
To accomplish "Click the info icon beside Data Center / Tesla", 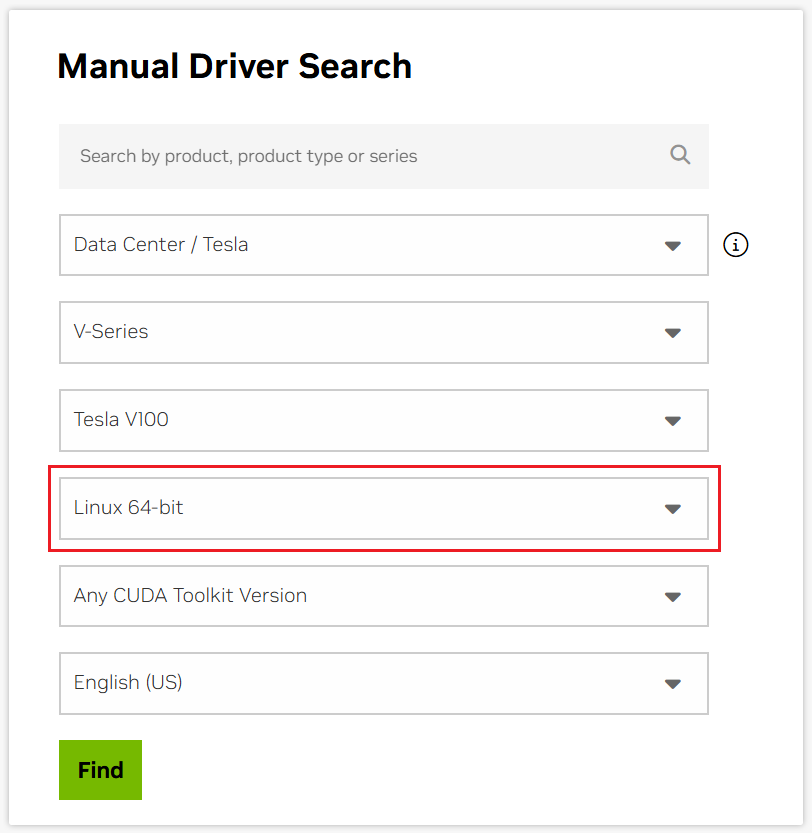I will [x=735, y=245].
